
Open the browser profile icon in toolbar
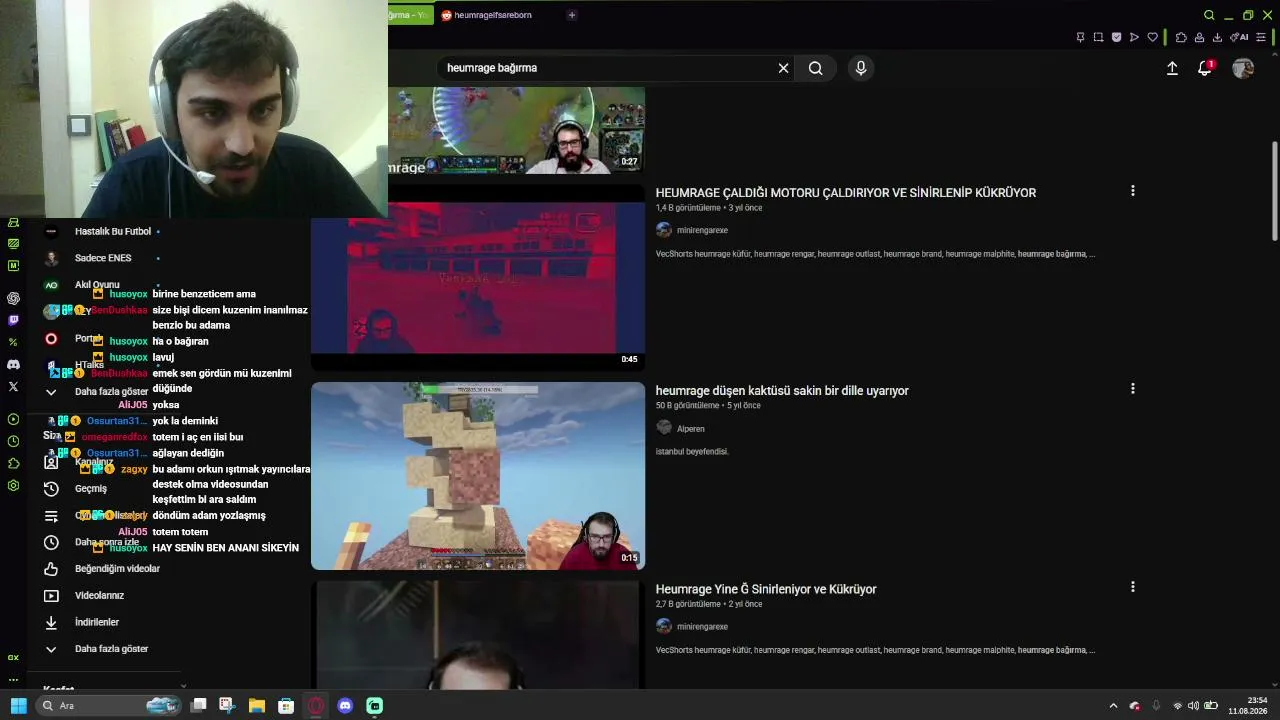tap(1199, 37)
